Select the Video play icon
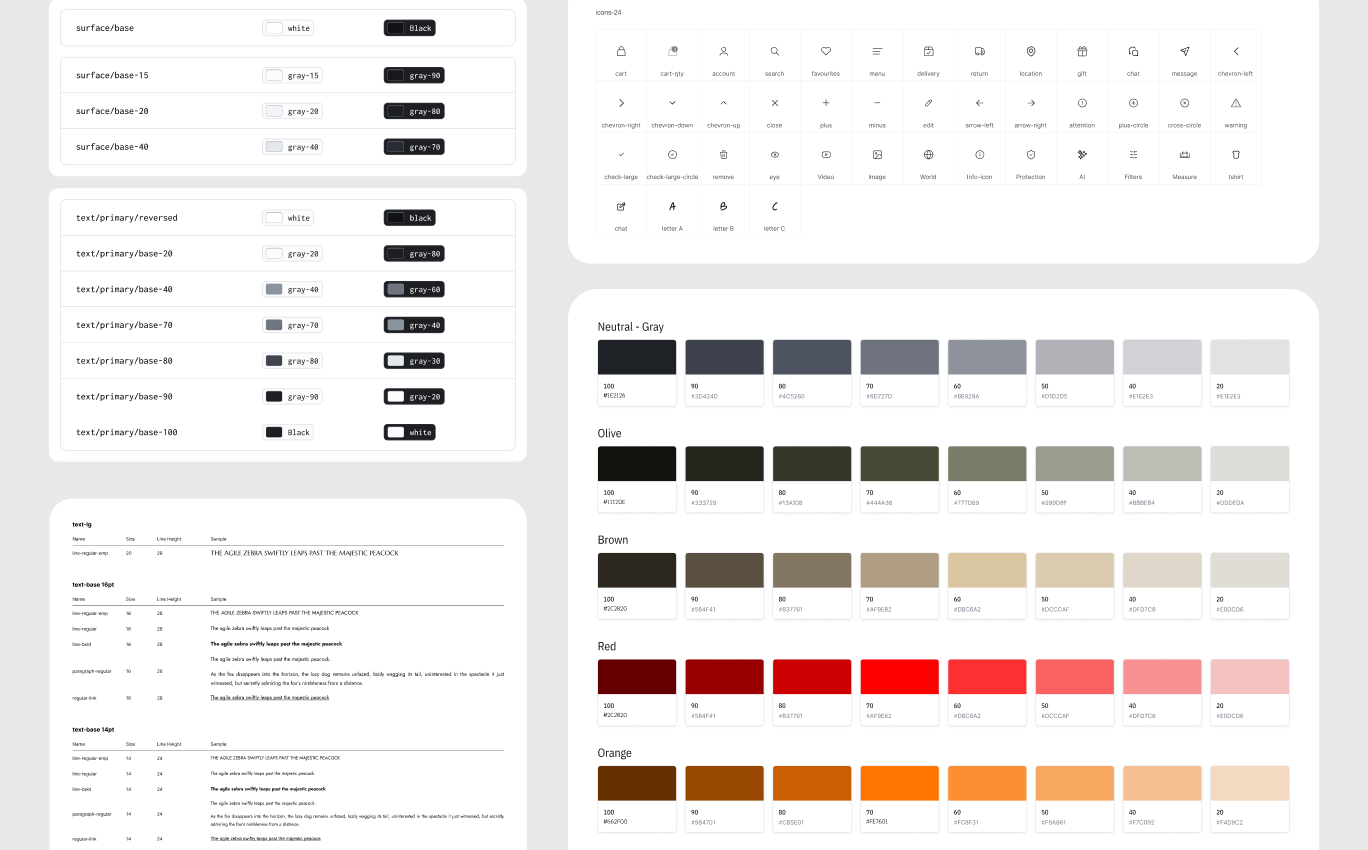This screenshot has height=850, width=1368. (826, 155)
